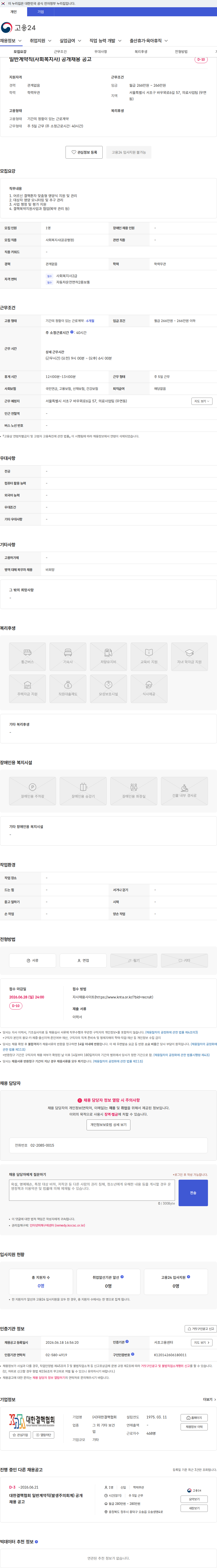Screen dimensions: 217x1568
Task: Click the 식사제공 benefit icon
Action: click(149, 688)
